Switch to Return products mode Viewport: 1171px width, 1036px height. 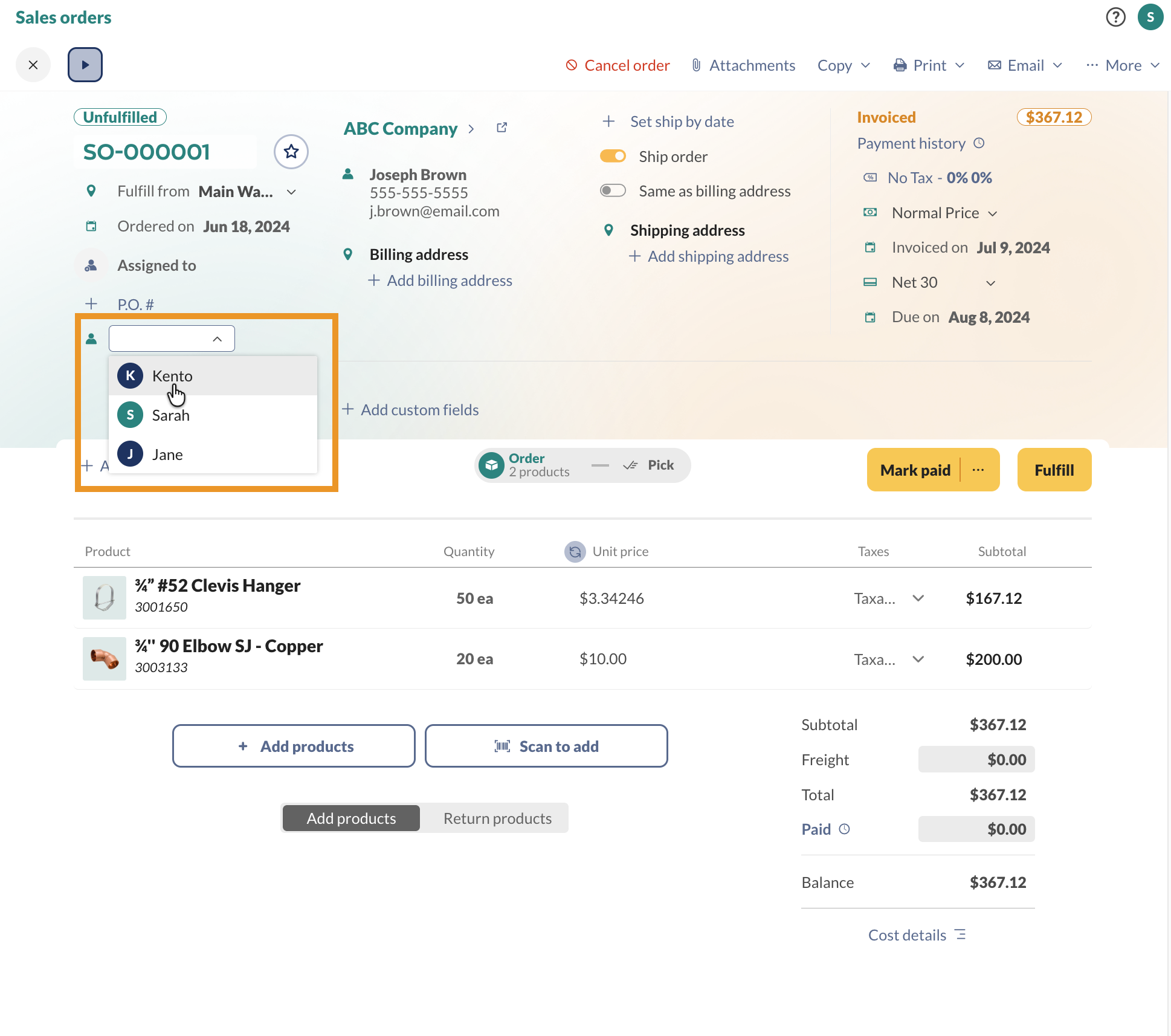[497, 818]
